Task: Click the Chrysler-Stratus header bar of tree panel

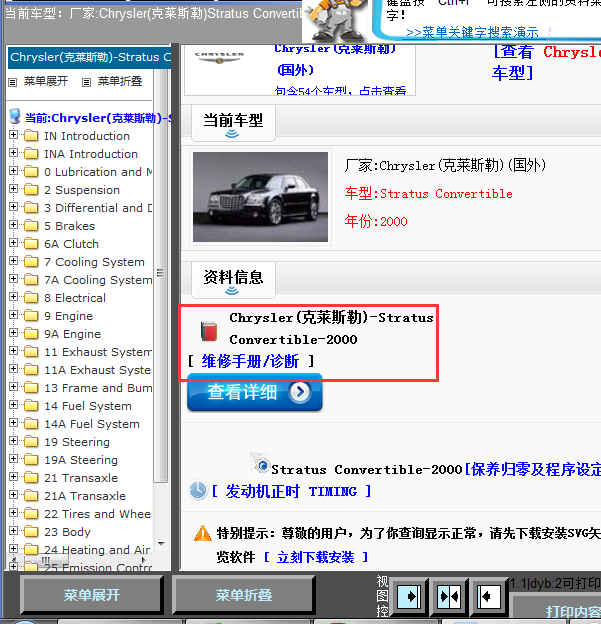Action: click(x=90, y=57)
